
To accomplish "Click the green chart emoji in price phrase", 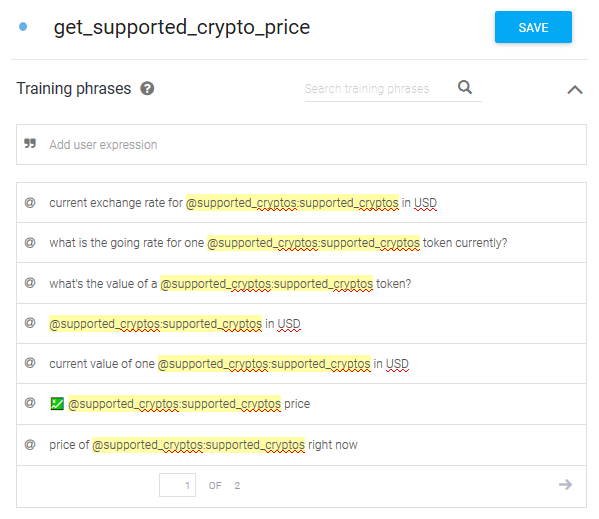I will (57, 404).
